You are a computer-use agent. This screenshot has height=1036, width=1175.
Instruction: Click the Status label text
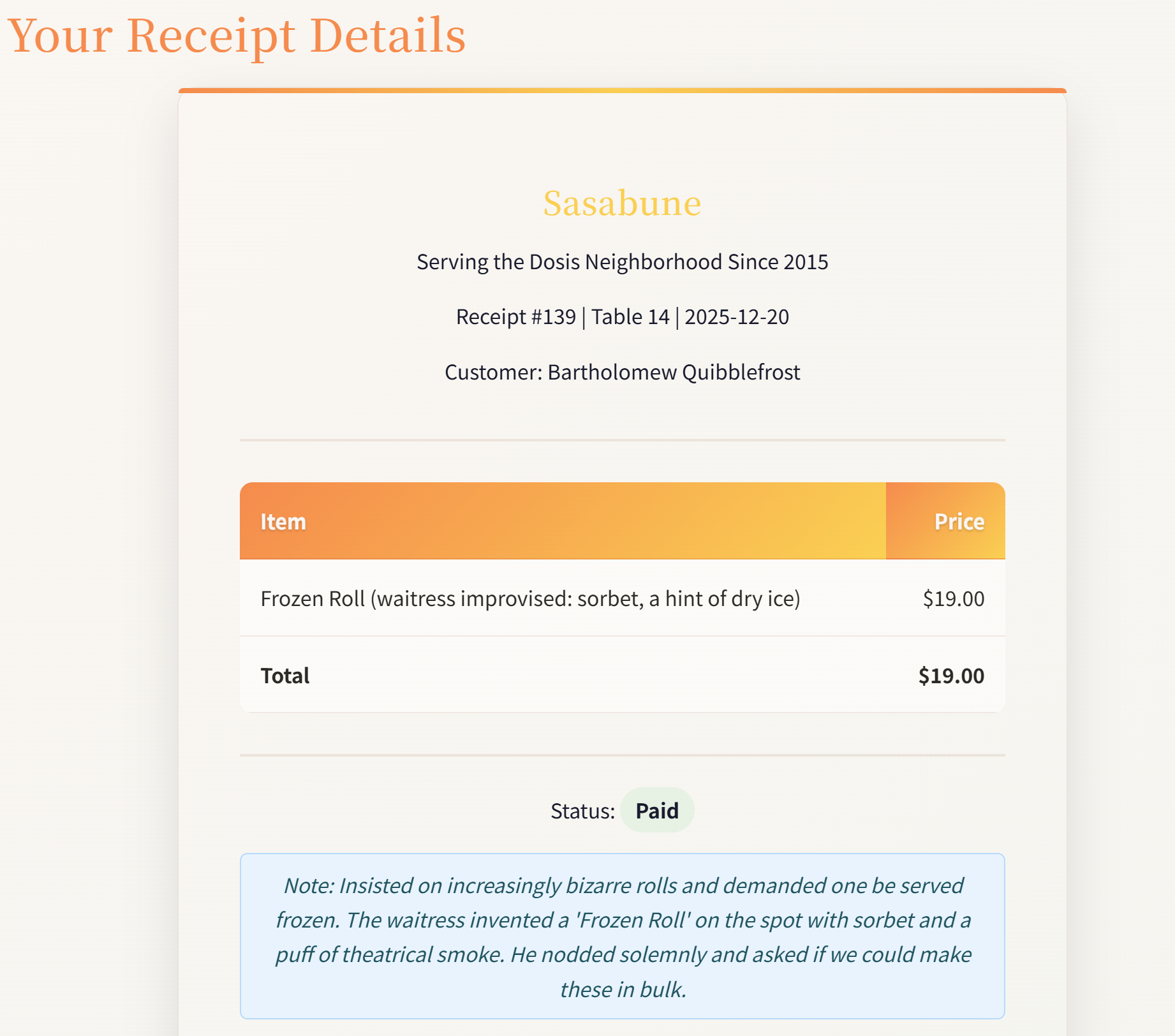pos(582,811)
